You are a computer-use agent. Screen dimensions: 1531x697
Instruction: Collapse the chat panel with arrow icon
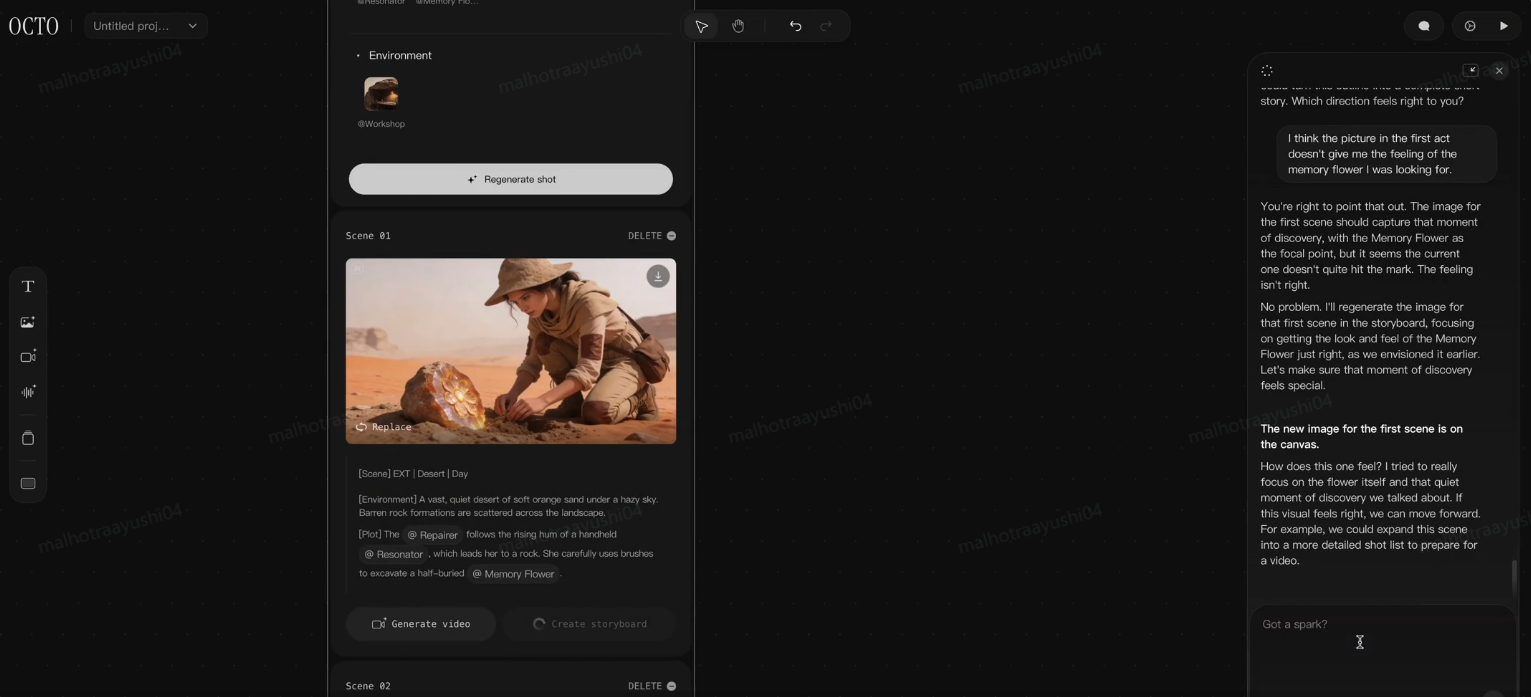tap(1470, 70)
